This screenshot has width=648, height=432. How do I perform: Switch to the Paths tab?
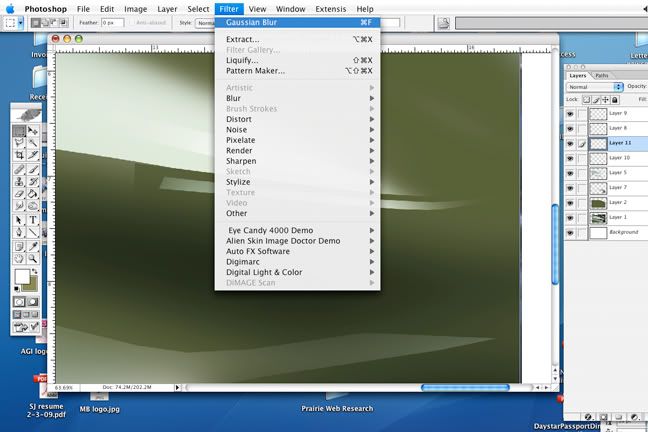[602, 76]
